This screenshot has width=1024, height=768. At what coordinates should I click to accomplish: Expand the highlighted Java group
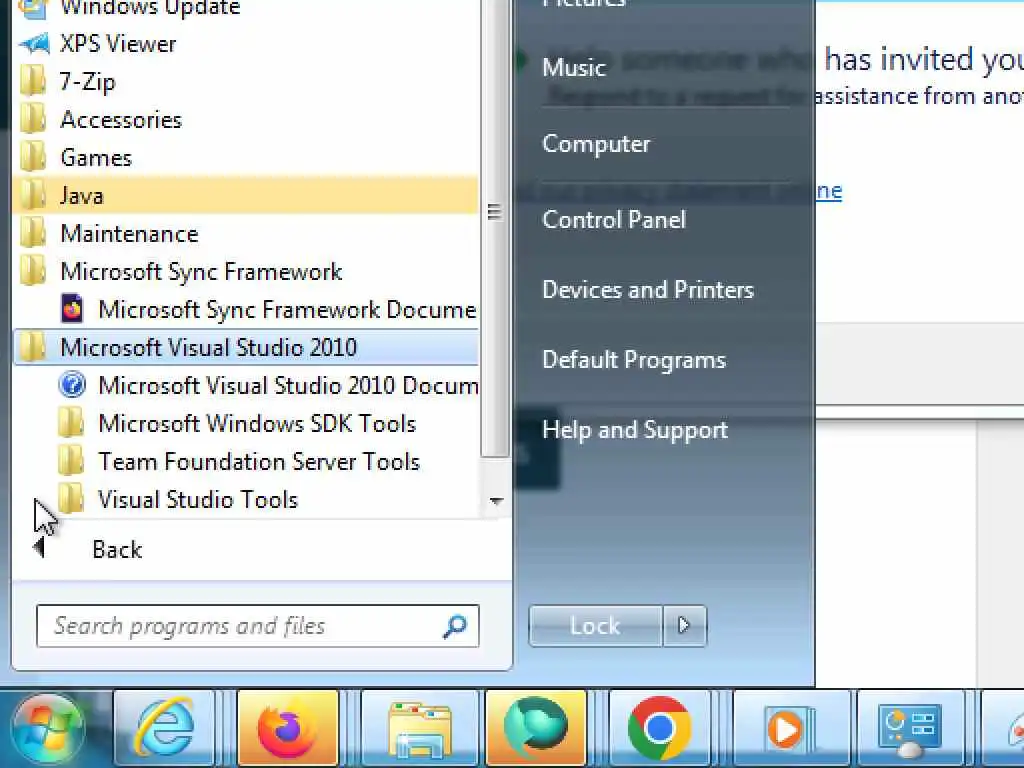point(246,195)
